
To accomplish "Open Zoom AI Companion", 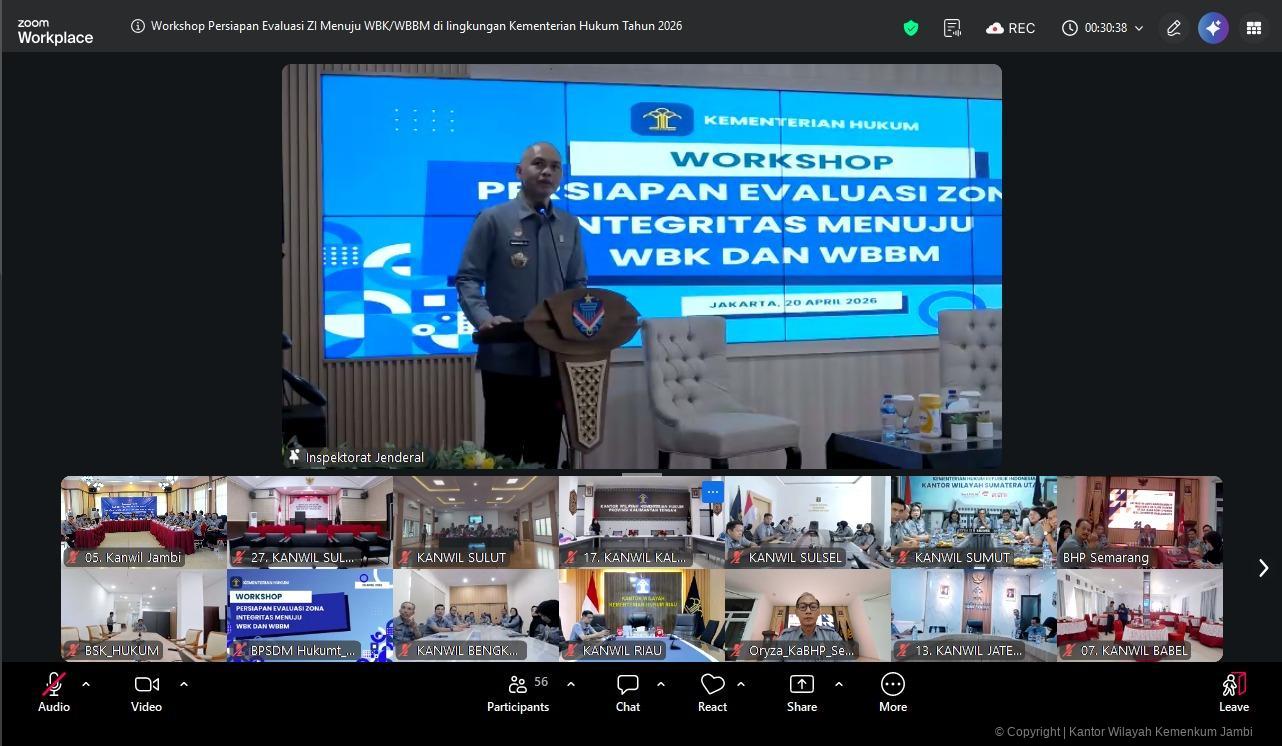I will (1213, 28).
